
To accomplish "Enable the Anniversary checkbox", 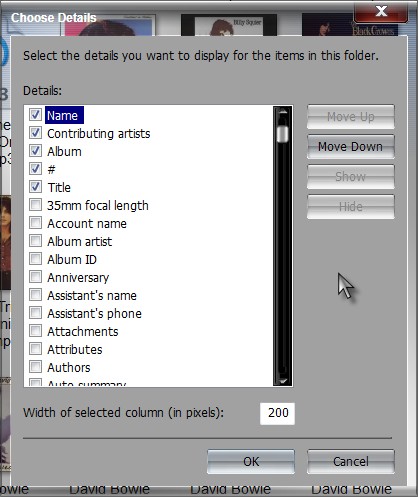I will pyautogui.click(x=35, y=277).
